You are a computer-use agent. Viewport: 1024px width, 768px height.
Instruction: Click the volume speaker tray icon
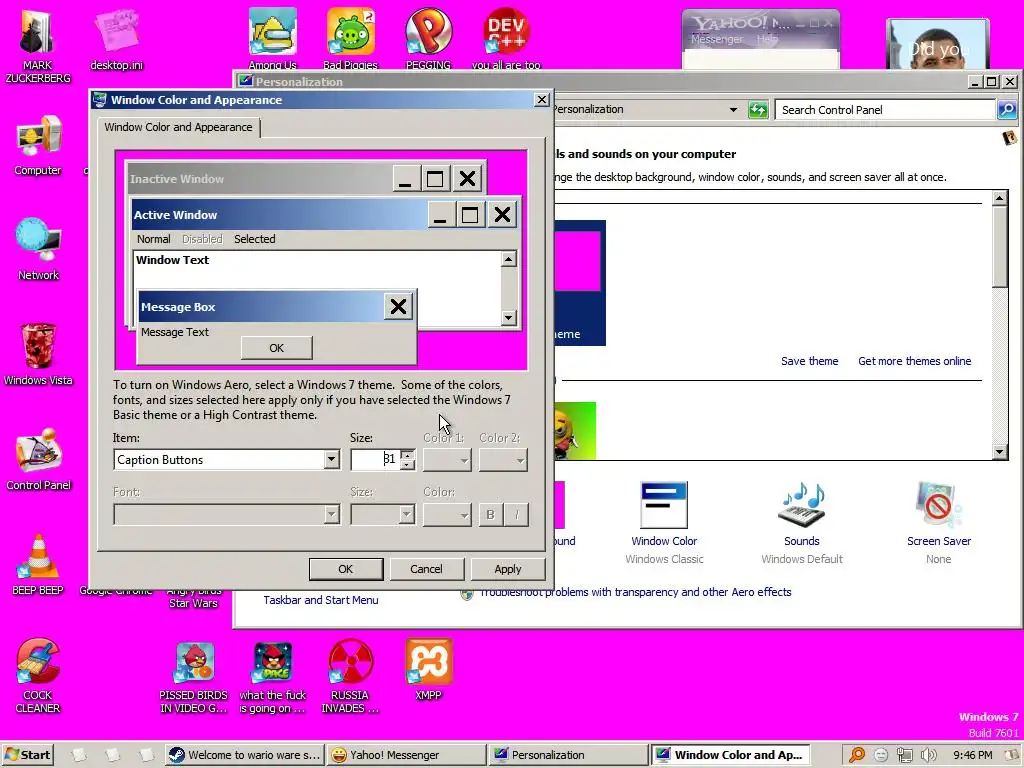pyautogui.click(x=928, y=755)
